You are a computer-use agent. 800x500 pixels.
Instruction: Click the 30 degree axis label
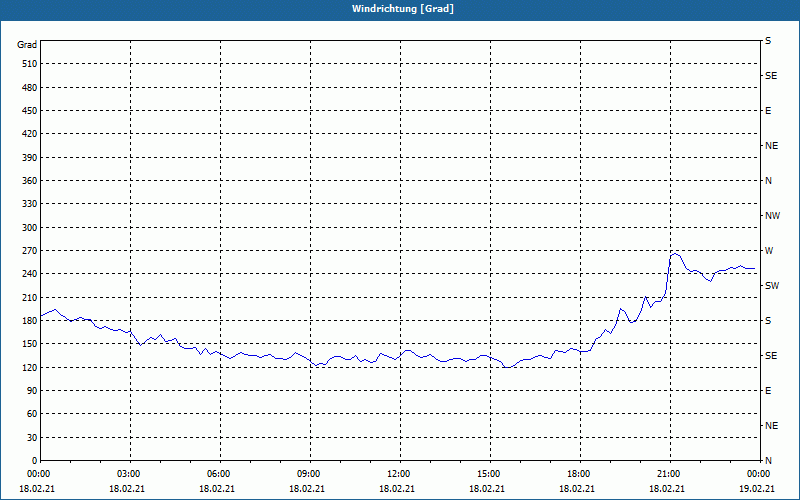(32, 438)
